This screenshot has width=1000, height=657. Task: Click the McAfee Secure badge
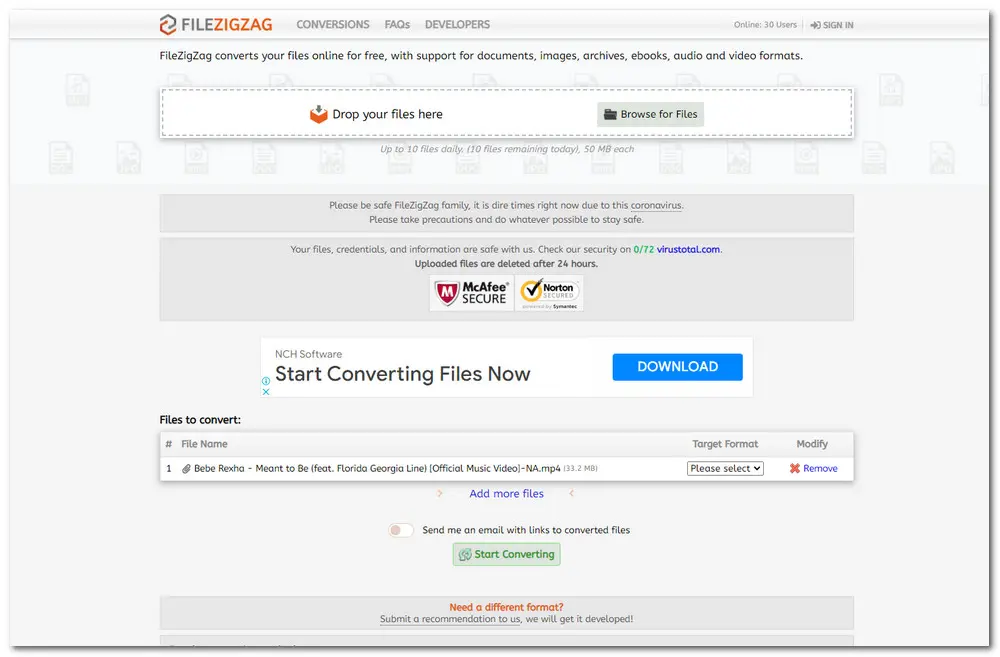[472, 293]
